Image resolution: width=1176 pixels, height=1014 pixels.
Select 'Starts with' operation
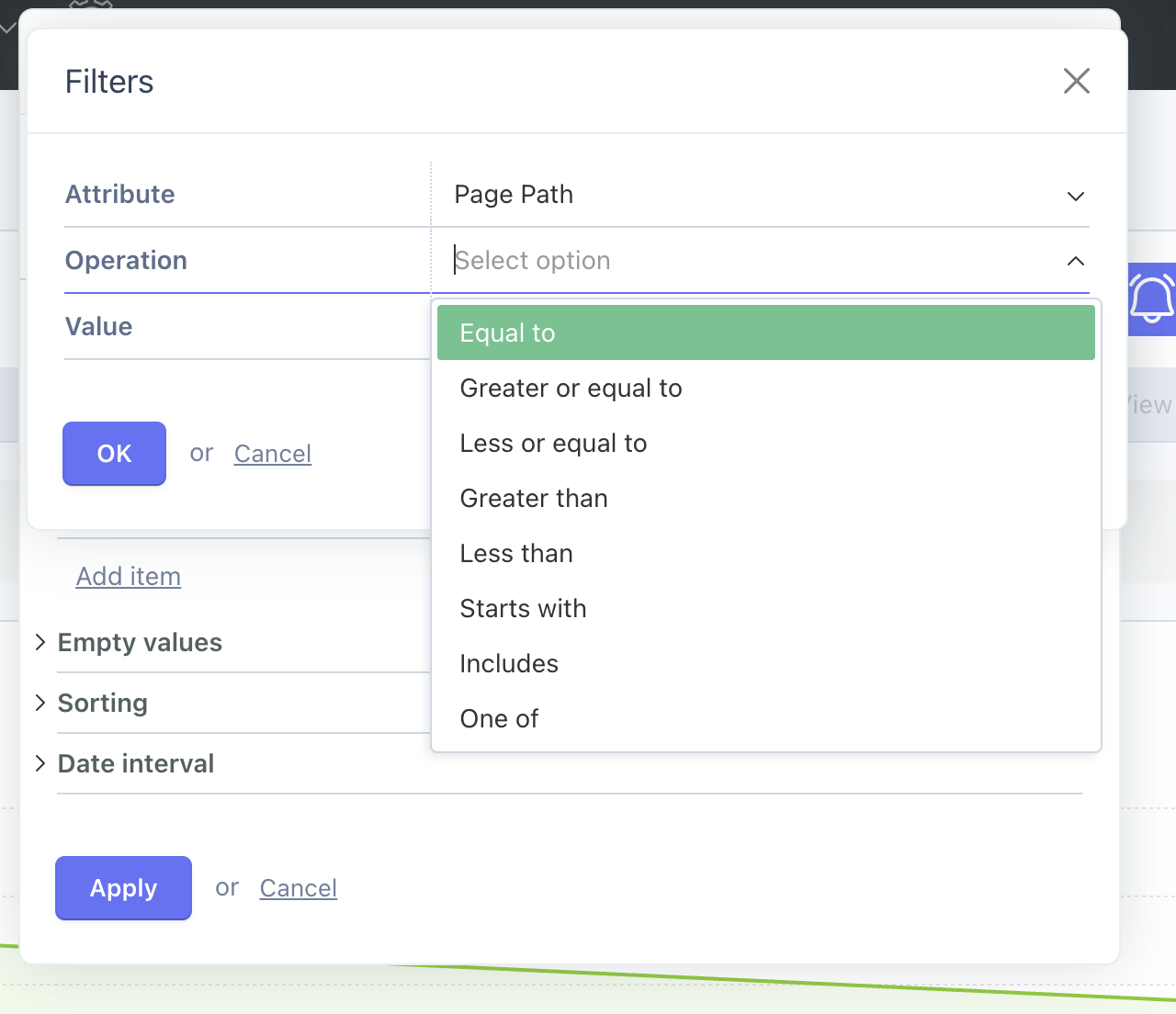coord(523,609)
